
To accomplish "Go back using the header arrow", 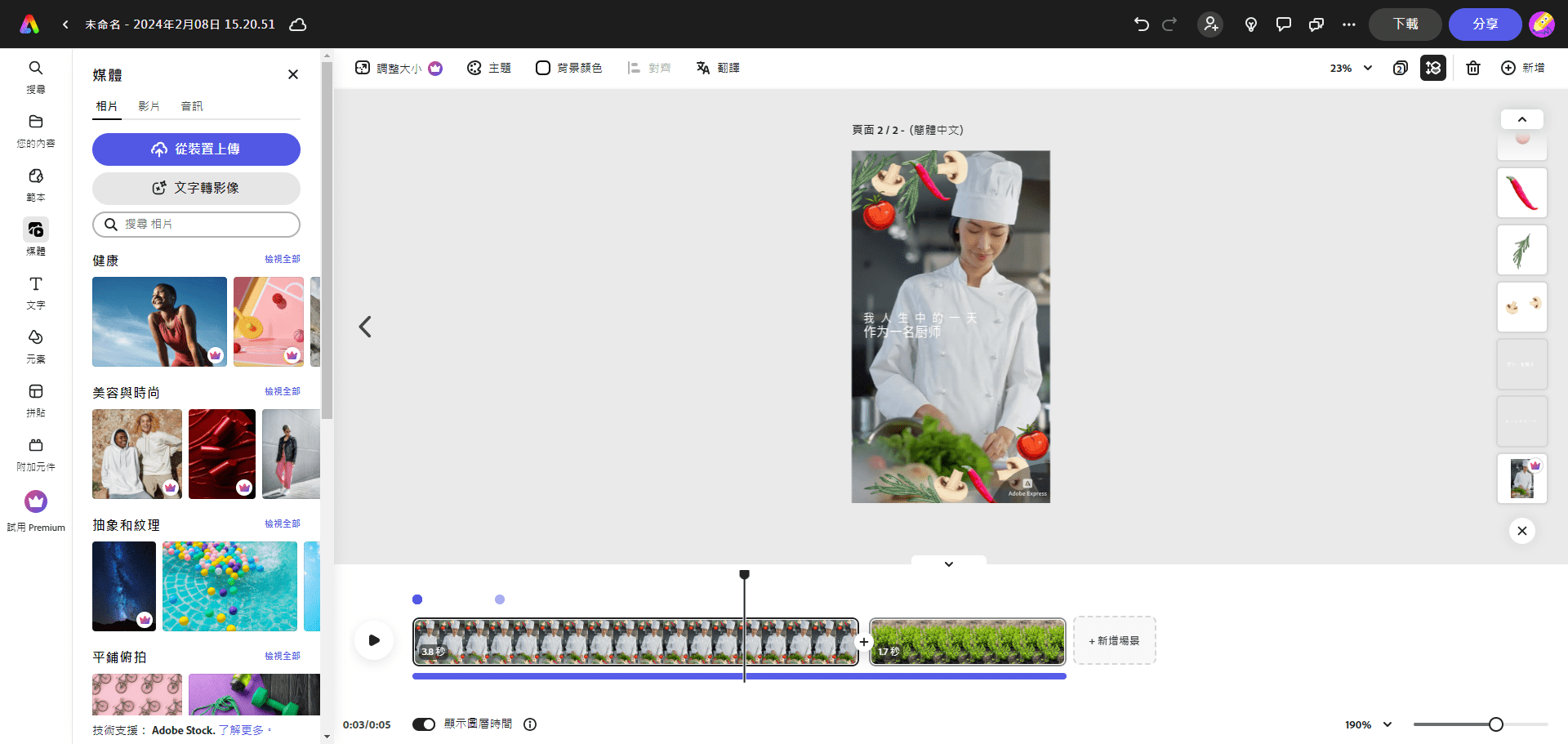I will pyautogui.click(x=65, y=25).
